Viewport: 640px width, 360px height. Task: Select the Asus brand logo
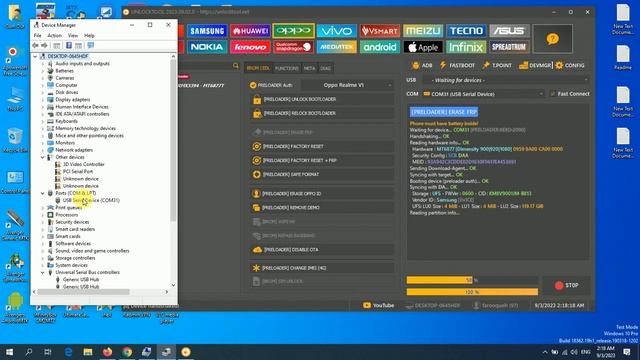coord(509,31)
